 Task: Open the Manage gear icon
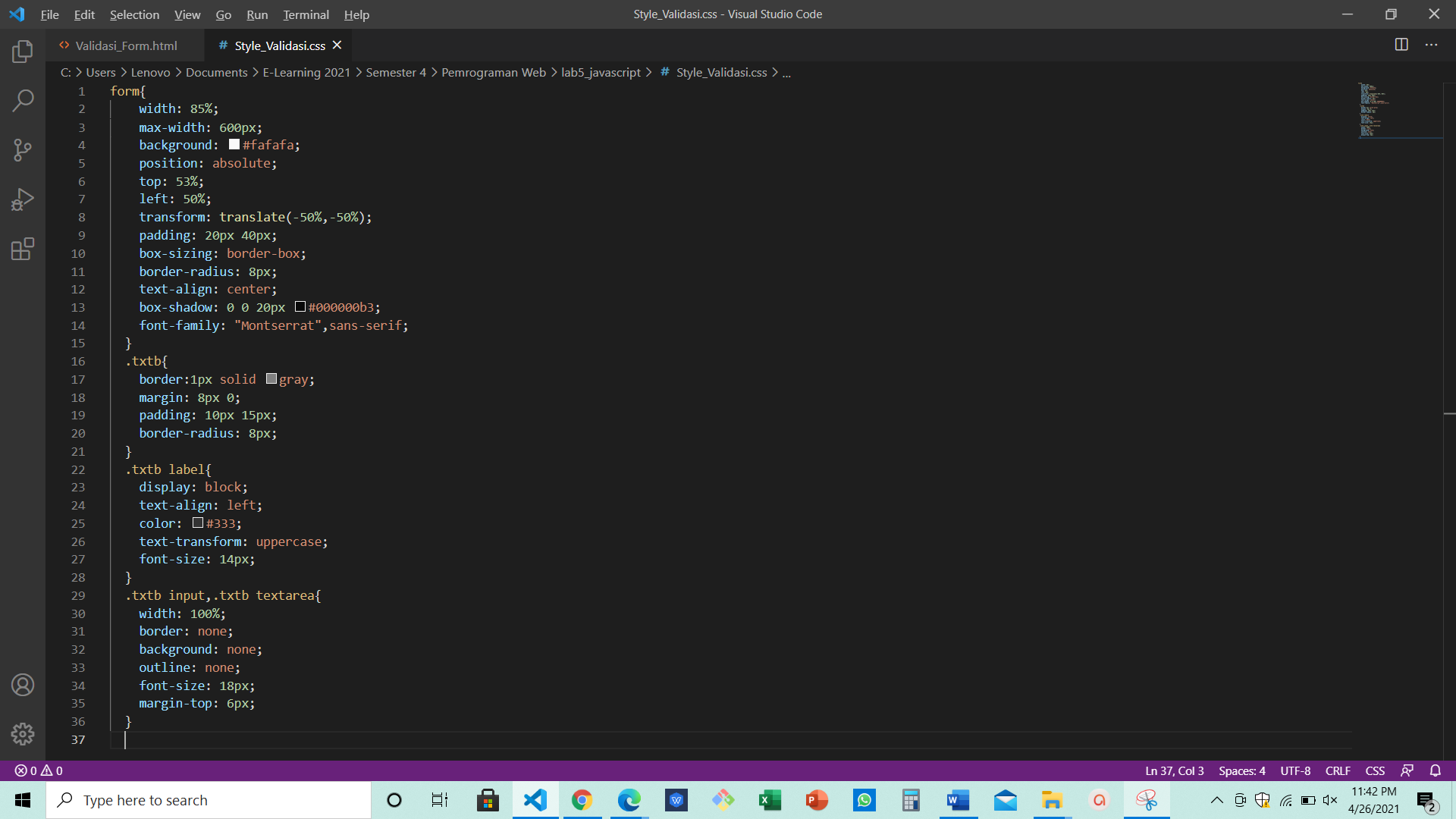pyautogui.click(x=22, y=734)
